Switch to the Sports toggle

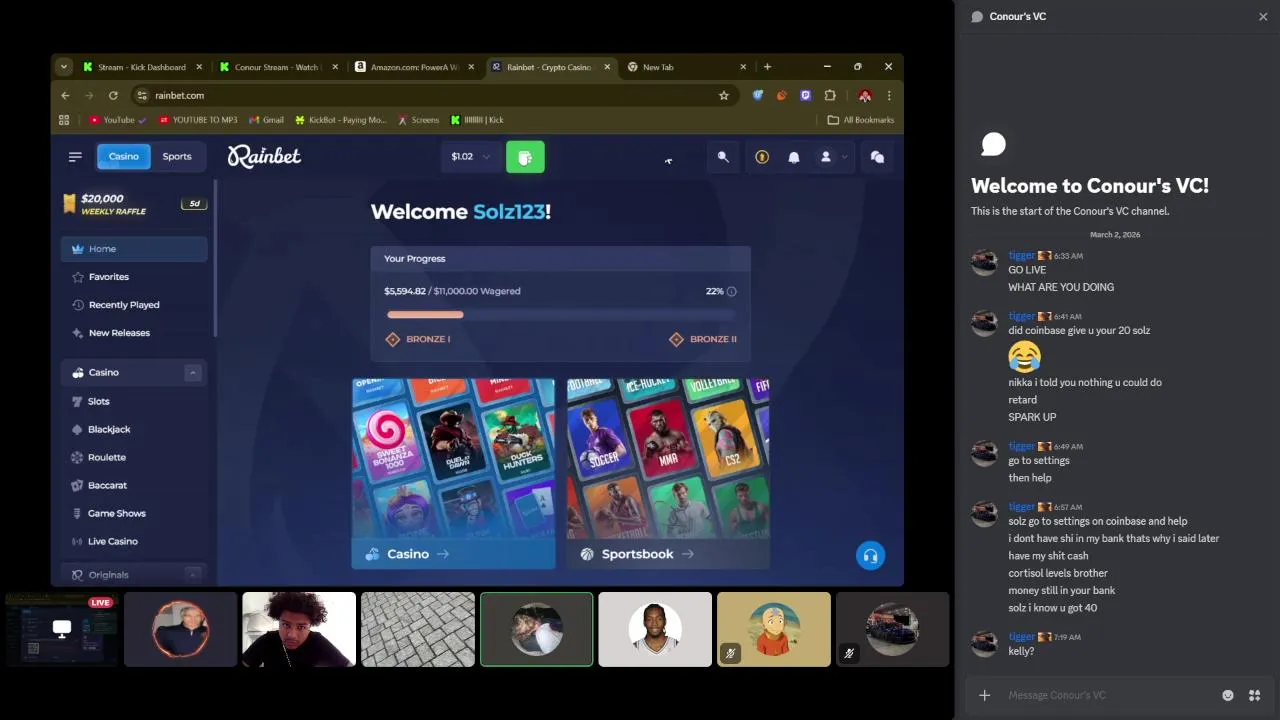177,156
